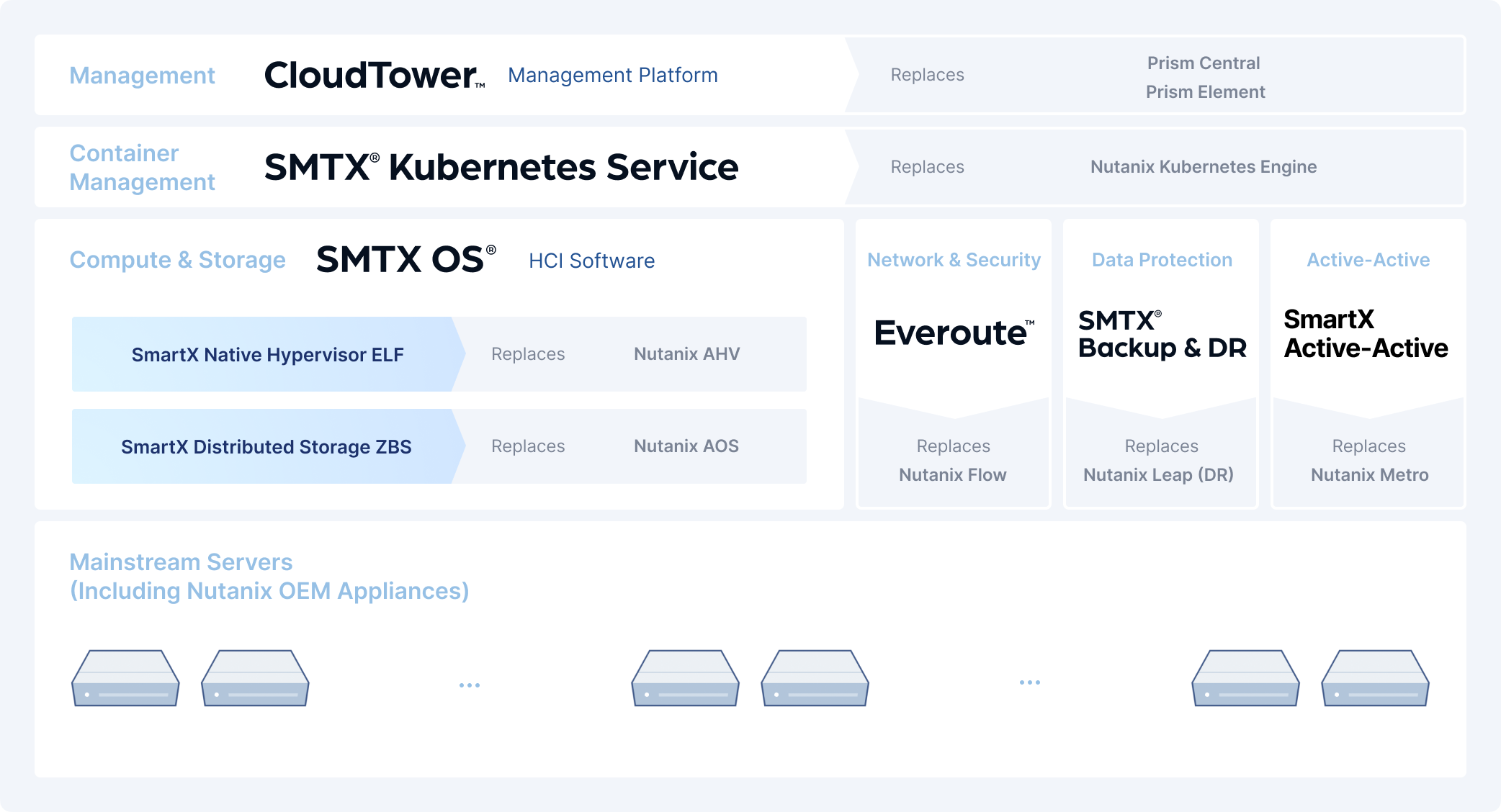Click the CloudTower logo
The image size is (1501, 812).
pos(374,75)
